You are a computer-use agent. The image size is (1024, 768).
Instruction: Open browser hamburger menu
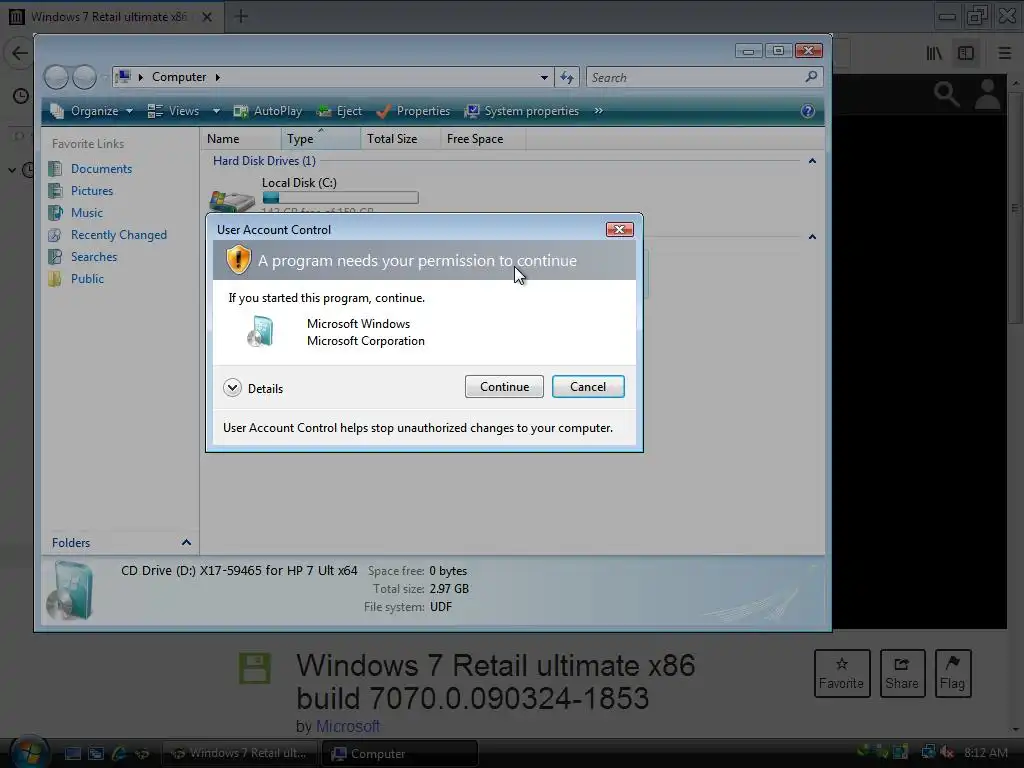[1004, 53]
